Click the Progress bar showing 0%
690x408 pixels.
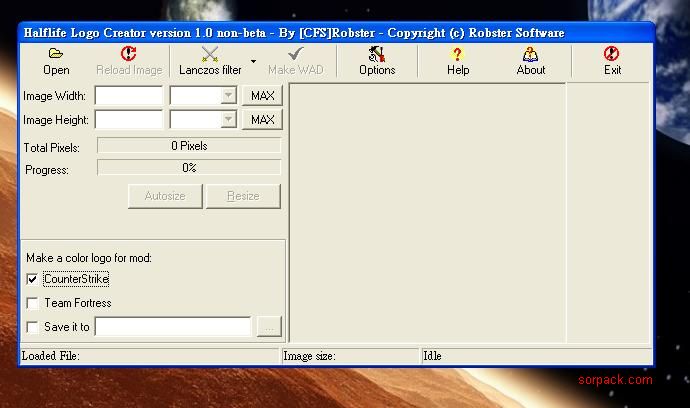point(189,168)
